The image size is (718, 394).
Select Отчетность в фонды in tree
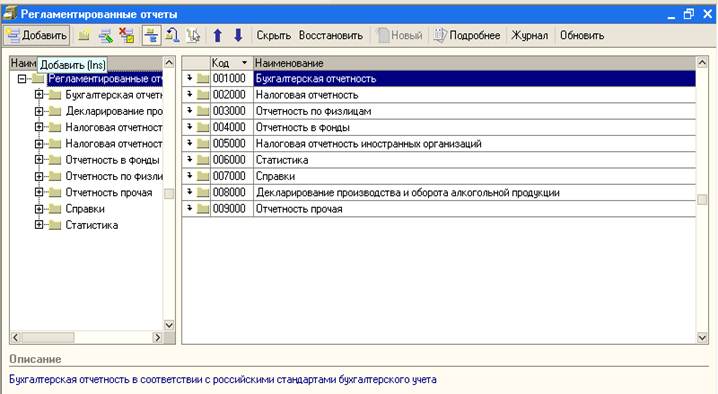point(112,160)
